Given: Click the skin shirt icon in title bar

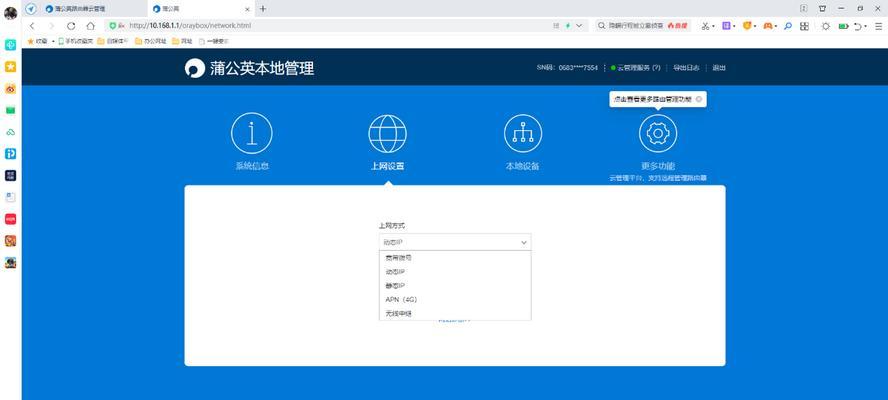Looking at the screenshot, I should pyautogui.click(x=822, y=8).
